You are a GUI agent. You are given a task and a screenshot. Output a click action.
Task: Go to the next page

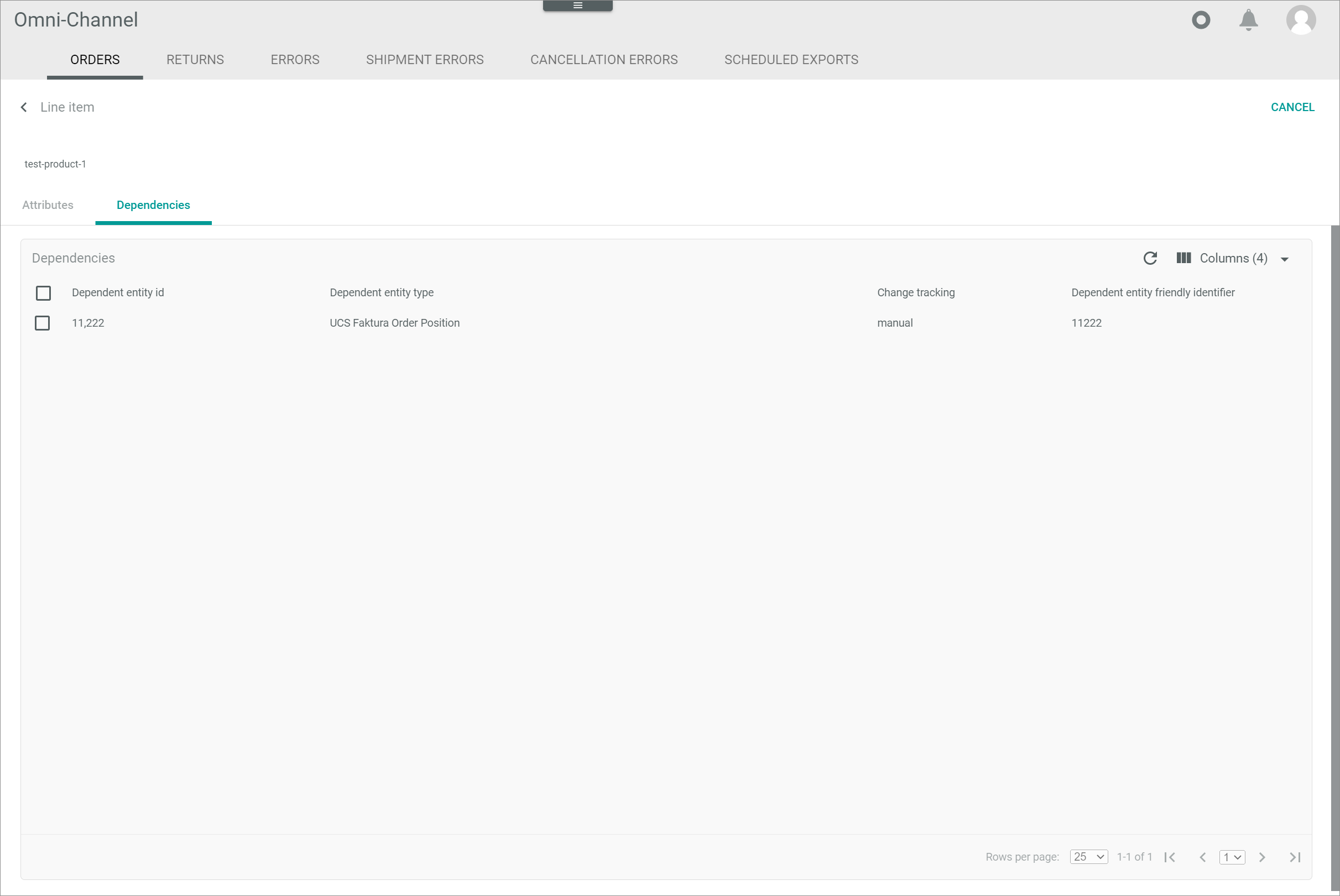[1261, 857]
